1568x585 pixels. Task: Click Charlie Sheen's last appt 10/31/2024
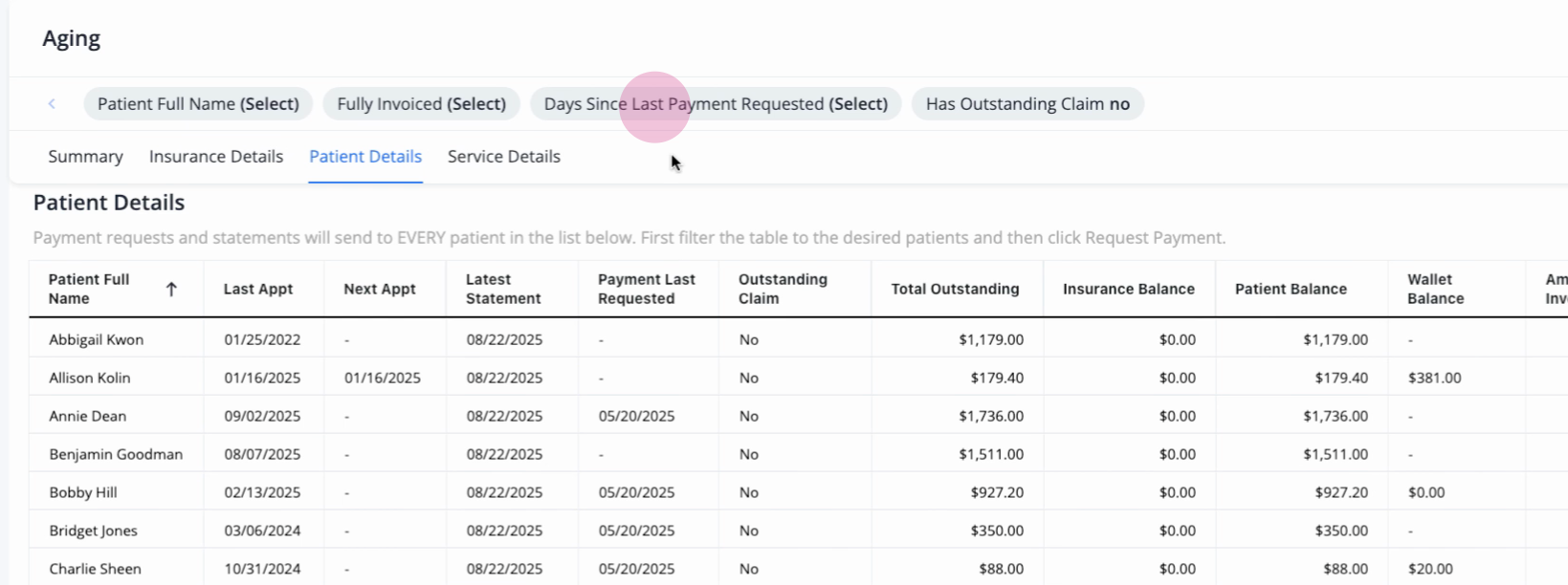tap(262, 569)
